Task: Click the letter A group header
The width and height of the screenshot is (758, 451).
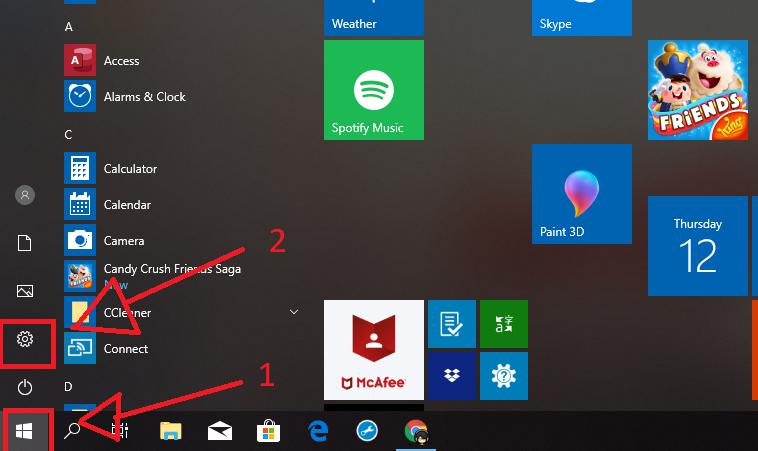Action: tap(69, 27)
